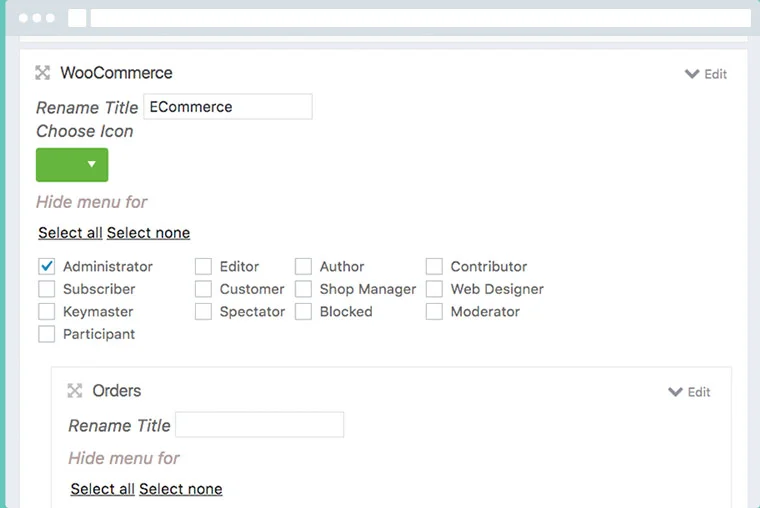Tick the Subscriber checkbox

47,289
